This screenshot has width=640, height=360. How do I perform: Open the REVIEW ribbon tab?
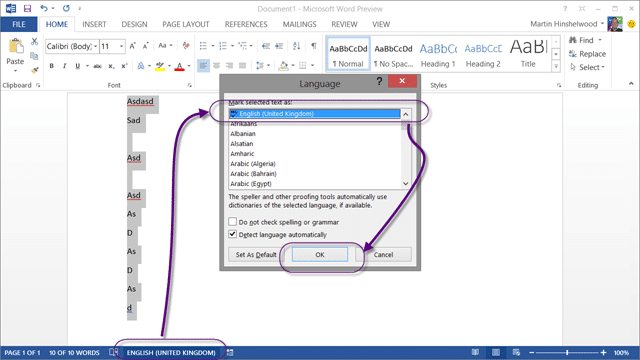344,24
